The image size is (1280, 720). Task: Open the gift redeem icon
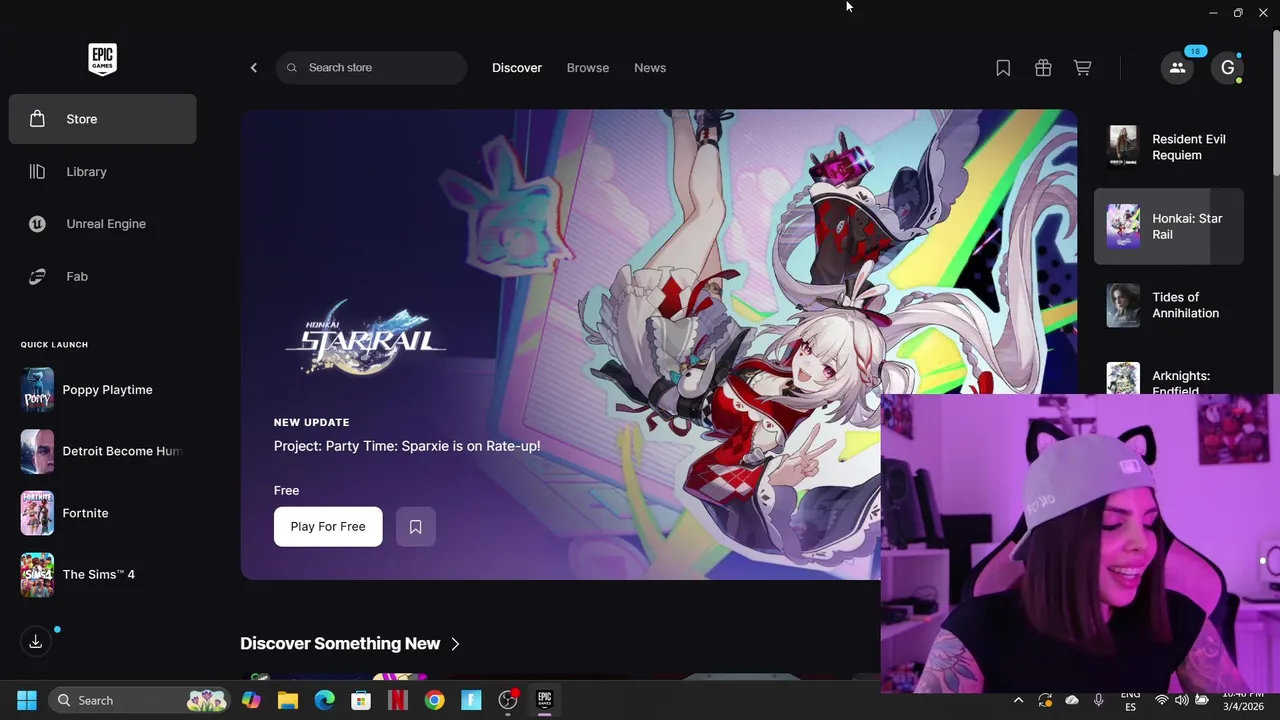coord(1043,68)
